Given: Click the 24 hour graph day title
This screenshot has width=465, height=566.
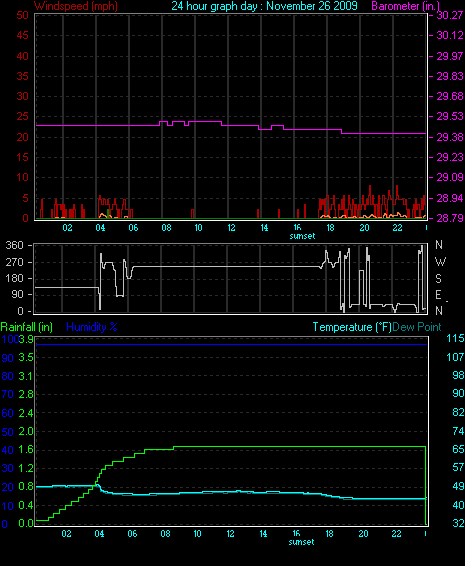Looking at the screenshot, I should pos(265,6).
